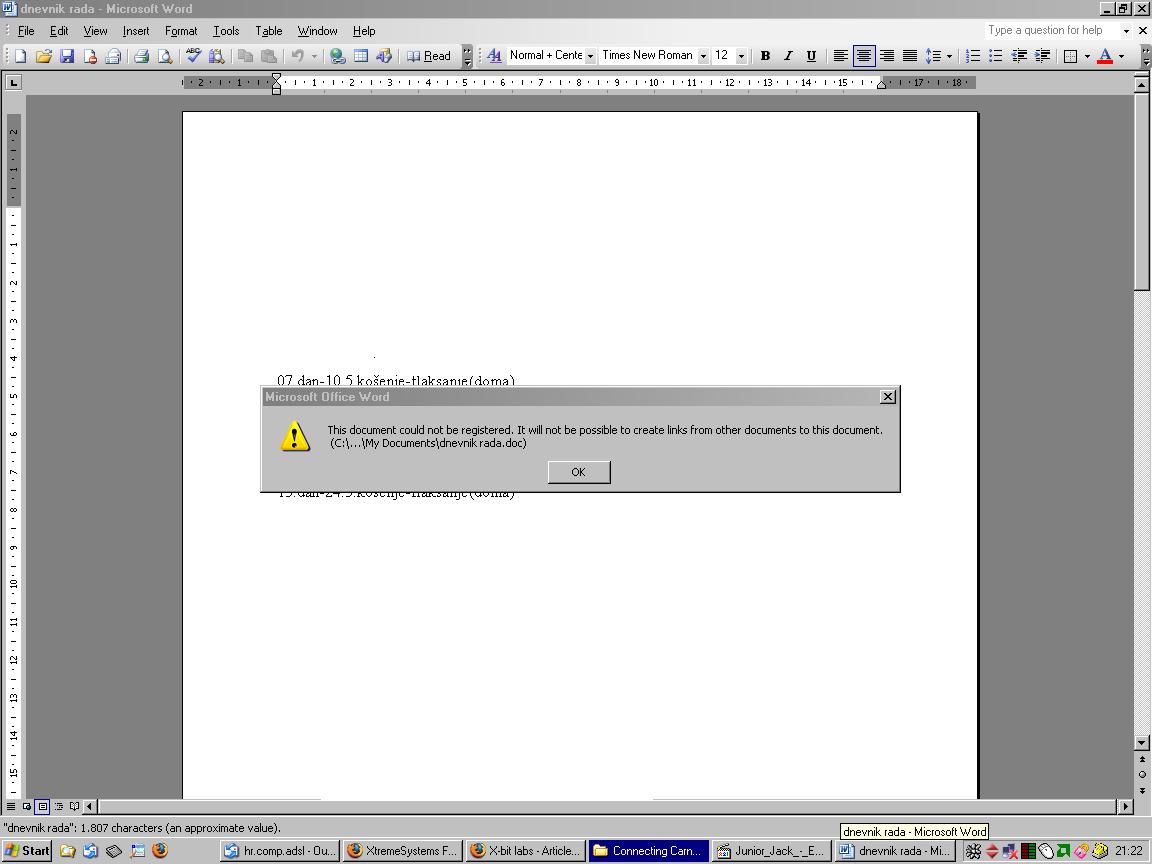Toggle Italic formatting
The width and height of the screenshot is (1152, 864).
point(788,56)
